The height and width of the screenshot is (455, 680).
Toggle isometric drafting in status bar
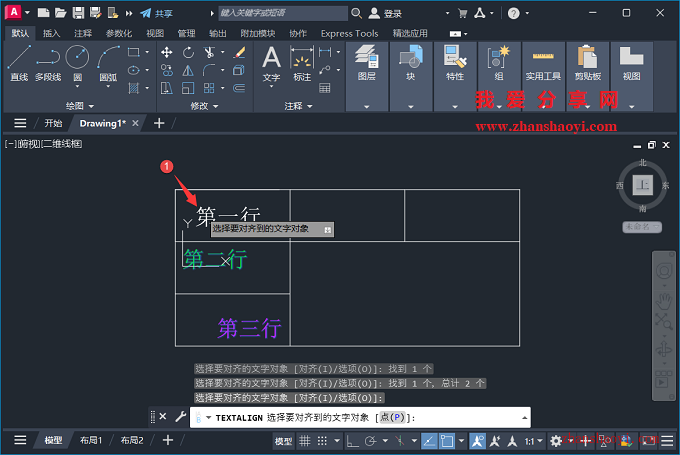pyautogui.click(x=400, y=441)
